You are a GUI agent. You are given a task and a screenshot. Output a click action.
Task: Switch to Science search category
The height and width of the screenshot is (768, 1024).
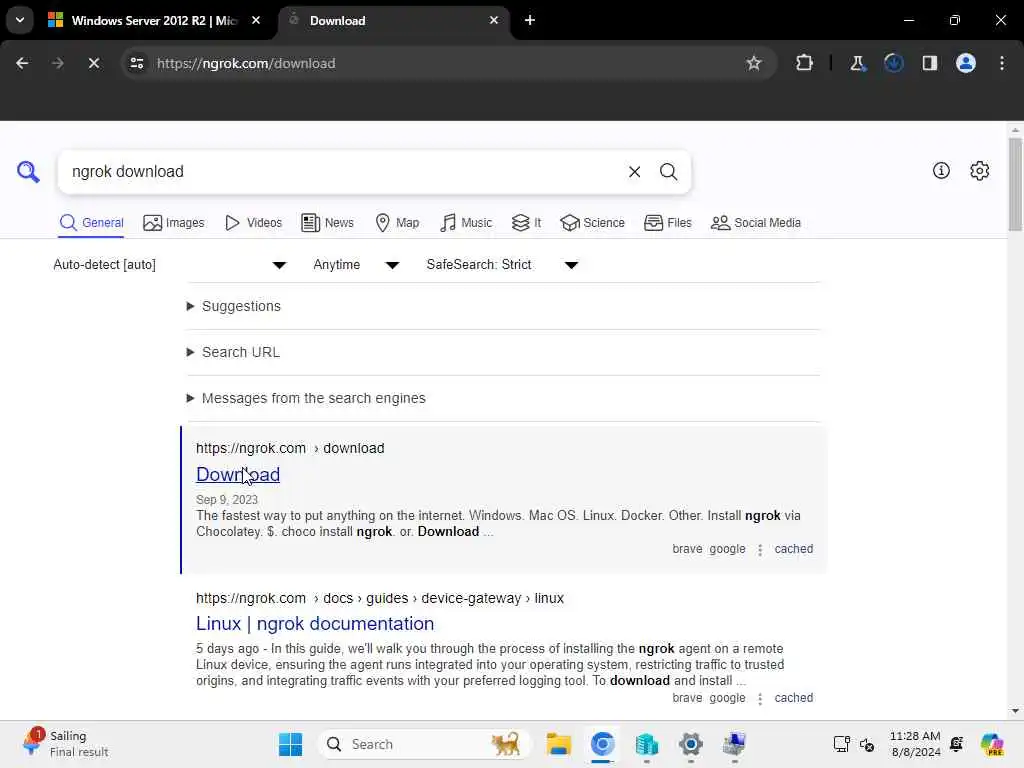tap(592, 223)
